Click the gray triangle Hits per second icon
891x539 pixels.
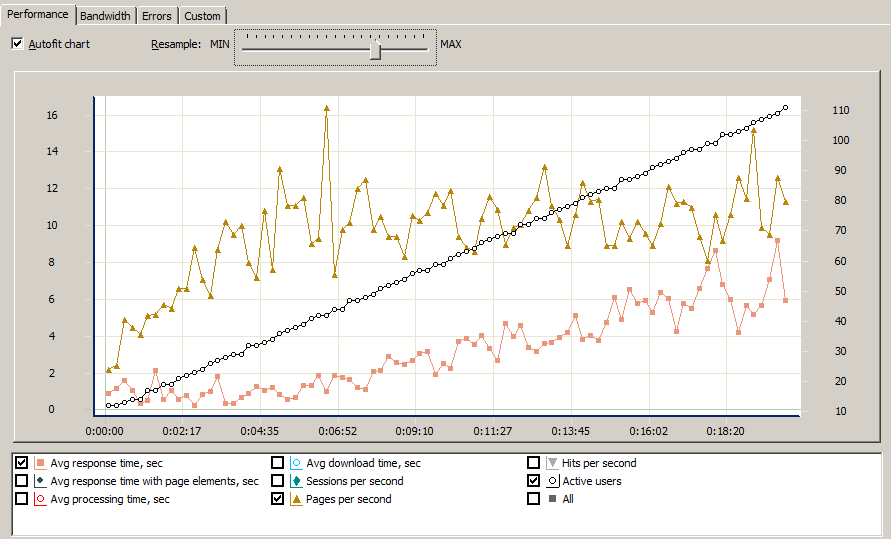pos(552,463)
